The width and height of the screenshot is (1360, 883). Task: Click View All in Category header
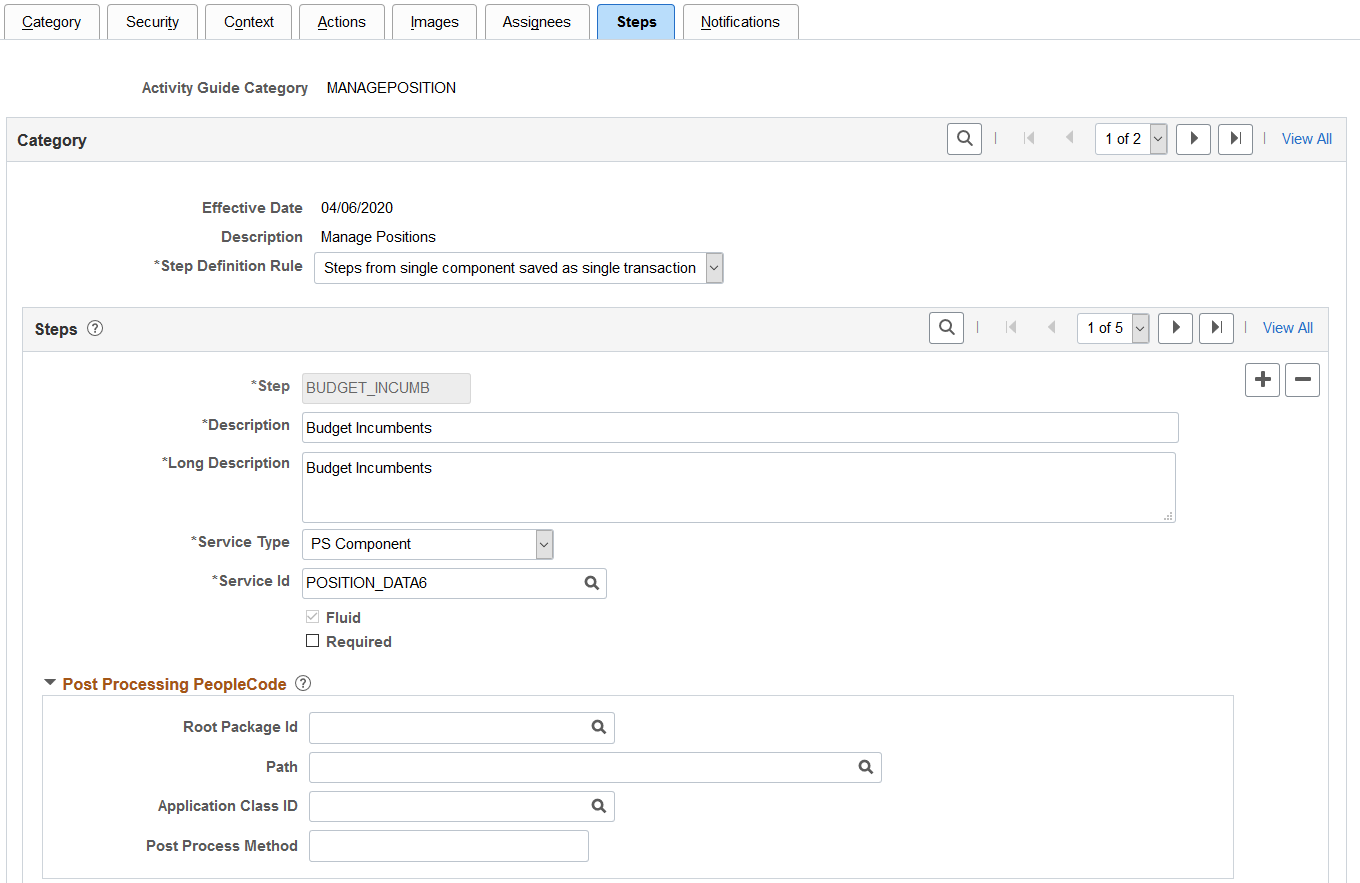tap(1307, 139)
